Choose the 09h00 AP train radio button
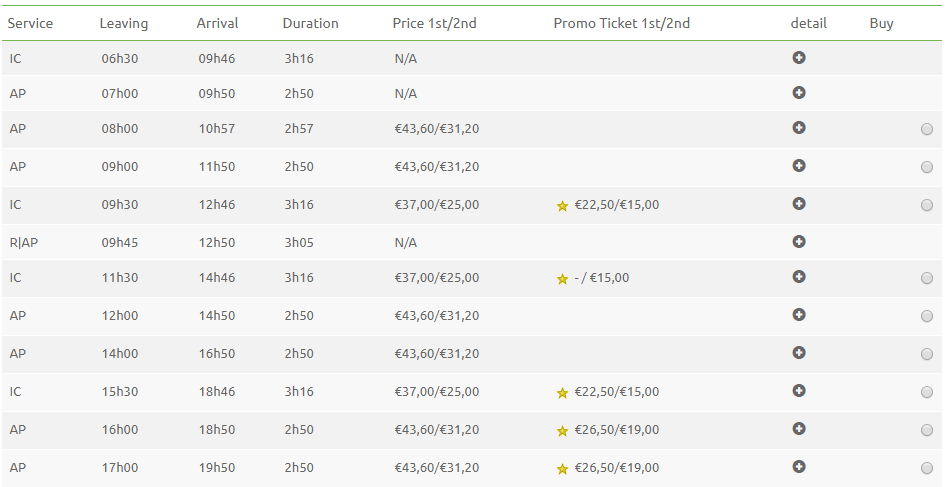 [927, 167]
